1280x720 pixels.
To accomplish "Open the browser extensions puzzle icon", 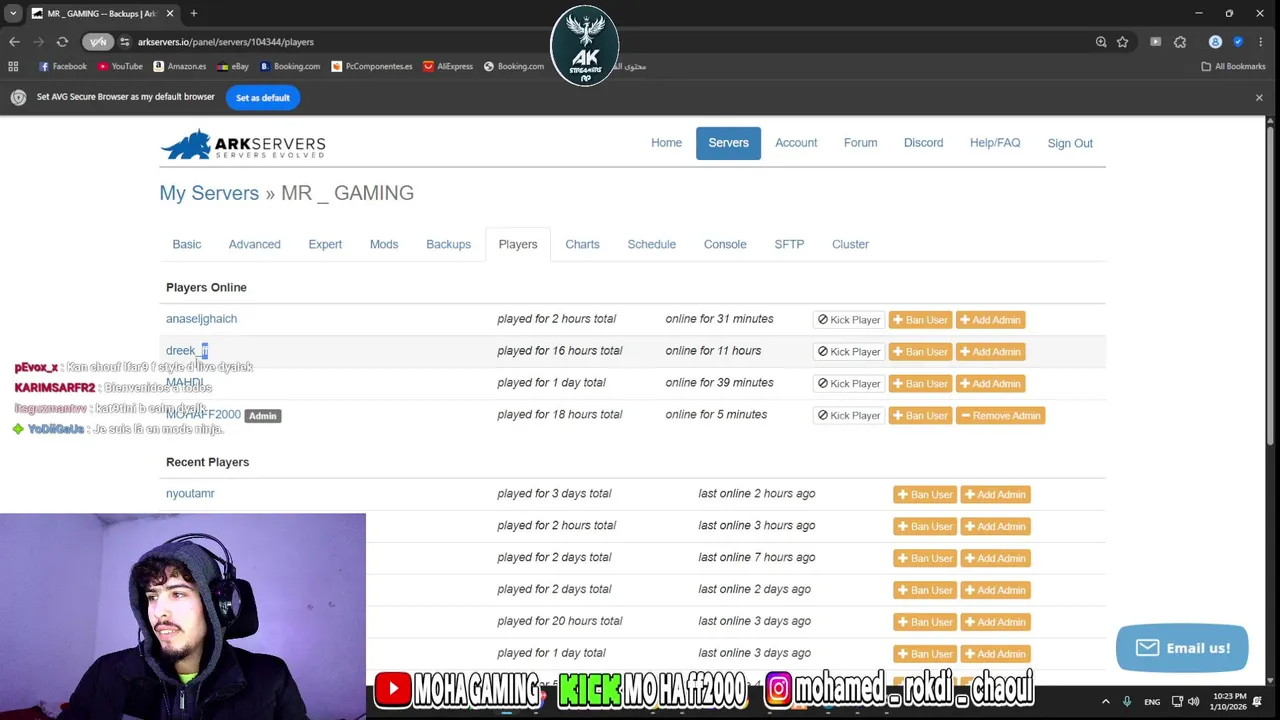I will click(x=1180, y=42).
